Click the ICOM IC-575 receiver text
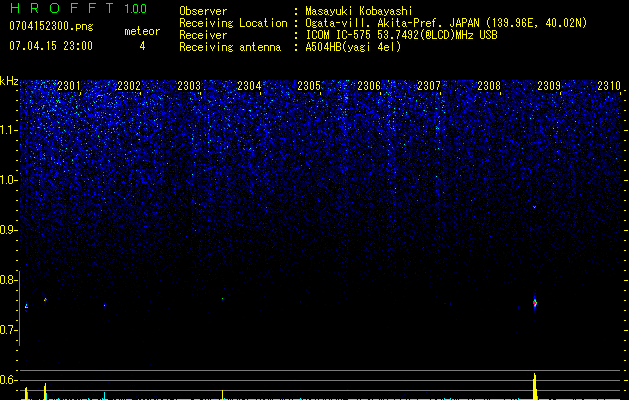The height and width of the screenshot is (400, 629). tap(401, 35)
